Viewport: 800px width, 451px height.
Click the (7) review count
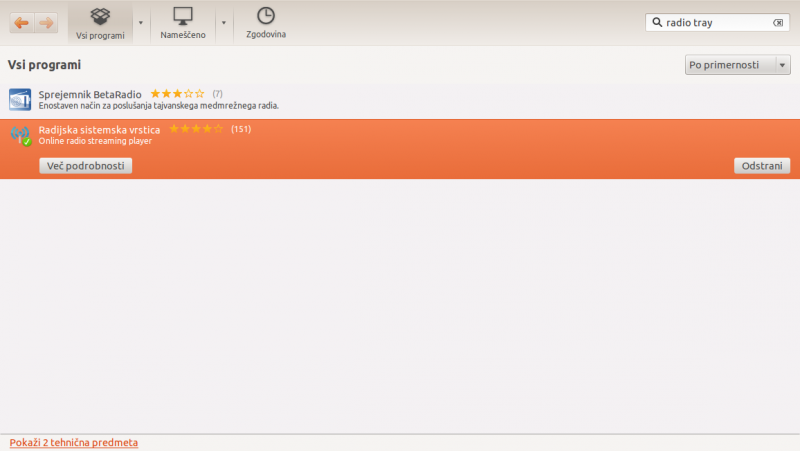pos(217,94)
